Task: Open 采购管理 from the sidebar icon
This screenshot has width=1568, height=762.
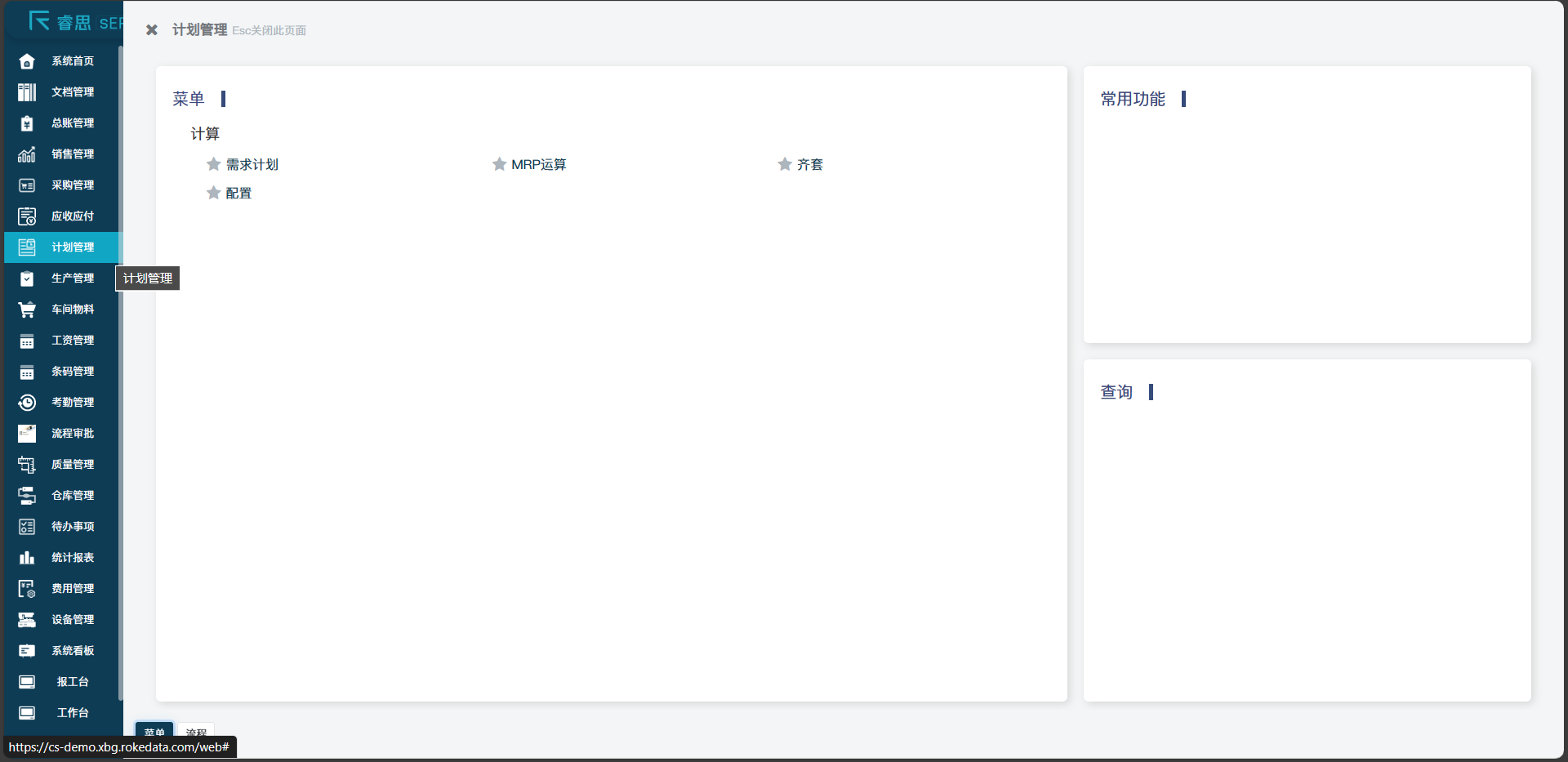Action: click(x=27, y=185)
